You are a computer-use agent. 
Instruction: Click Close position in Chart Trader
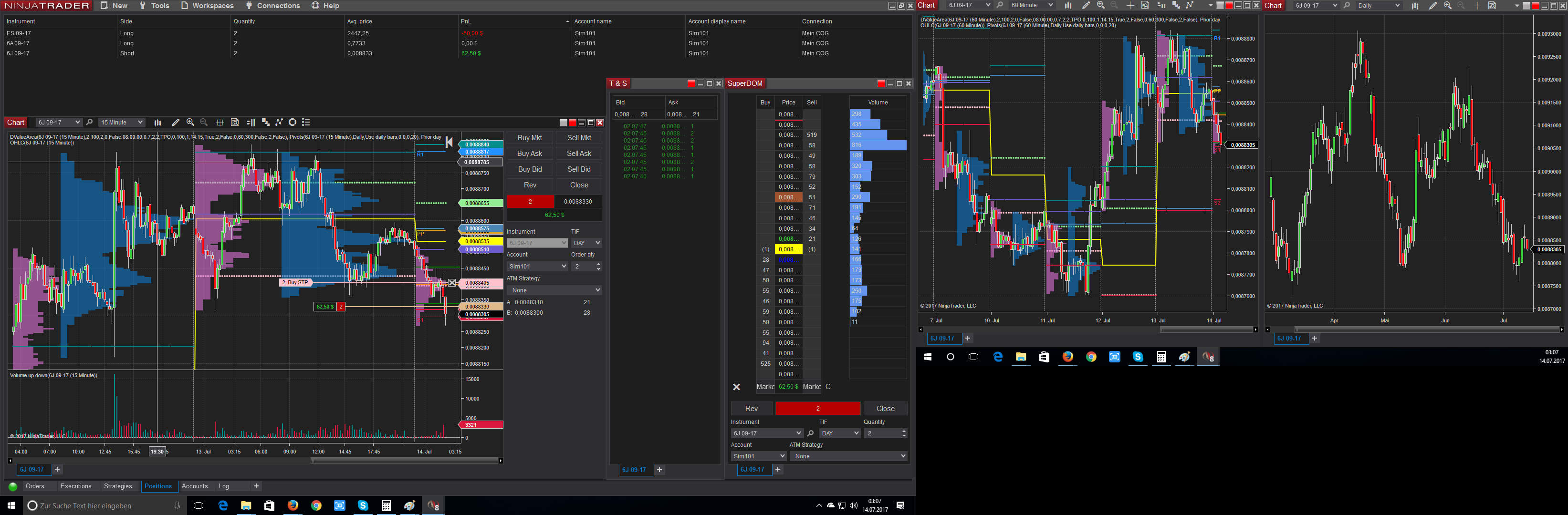point(579,185)
